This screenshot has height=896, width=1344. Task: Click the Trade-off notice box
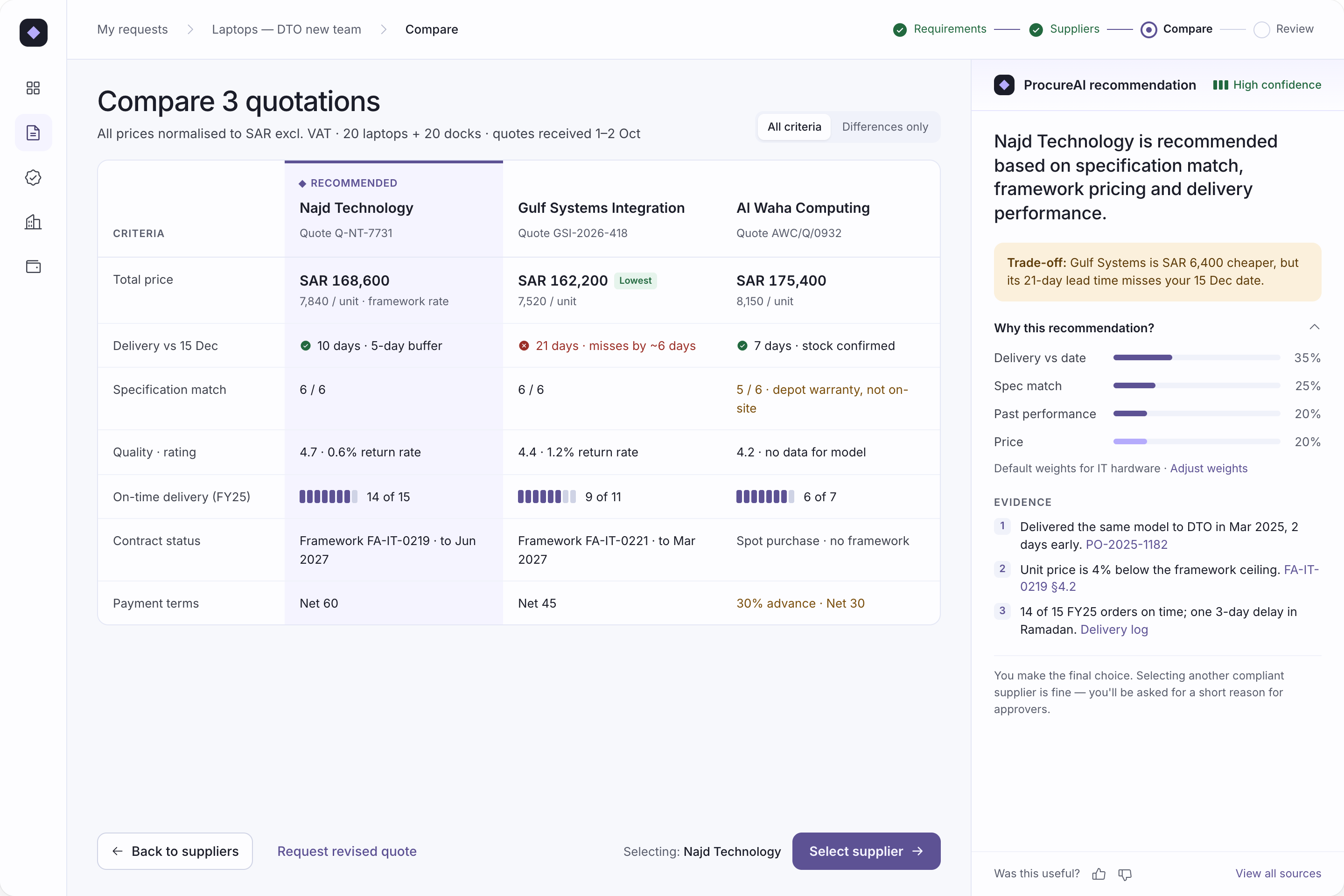(1157, 272)
